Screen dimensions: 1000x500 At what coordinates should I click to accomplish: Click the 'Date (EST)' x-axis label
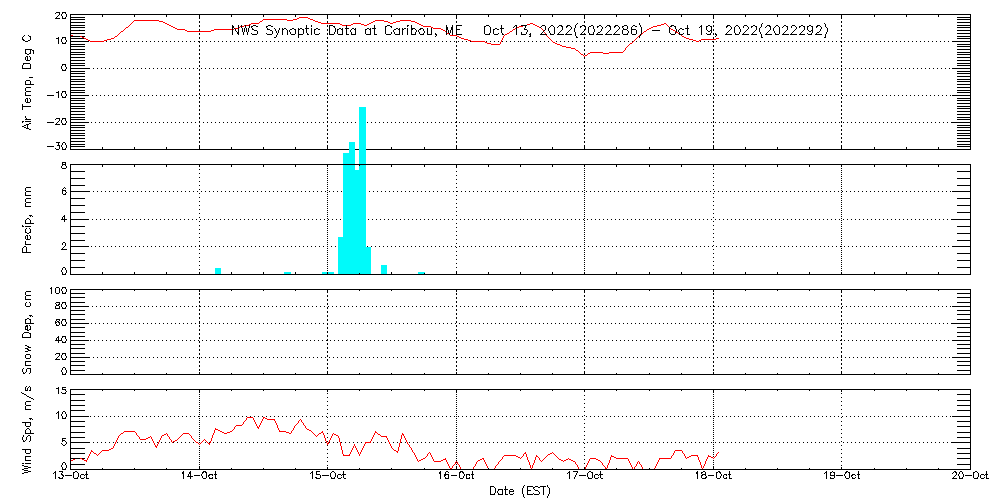[x=519, y=491]
